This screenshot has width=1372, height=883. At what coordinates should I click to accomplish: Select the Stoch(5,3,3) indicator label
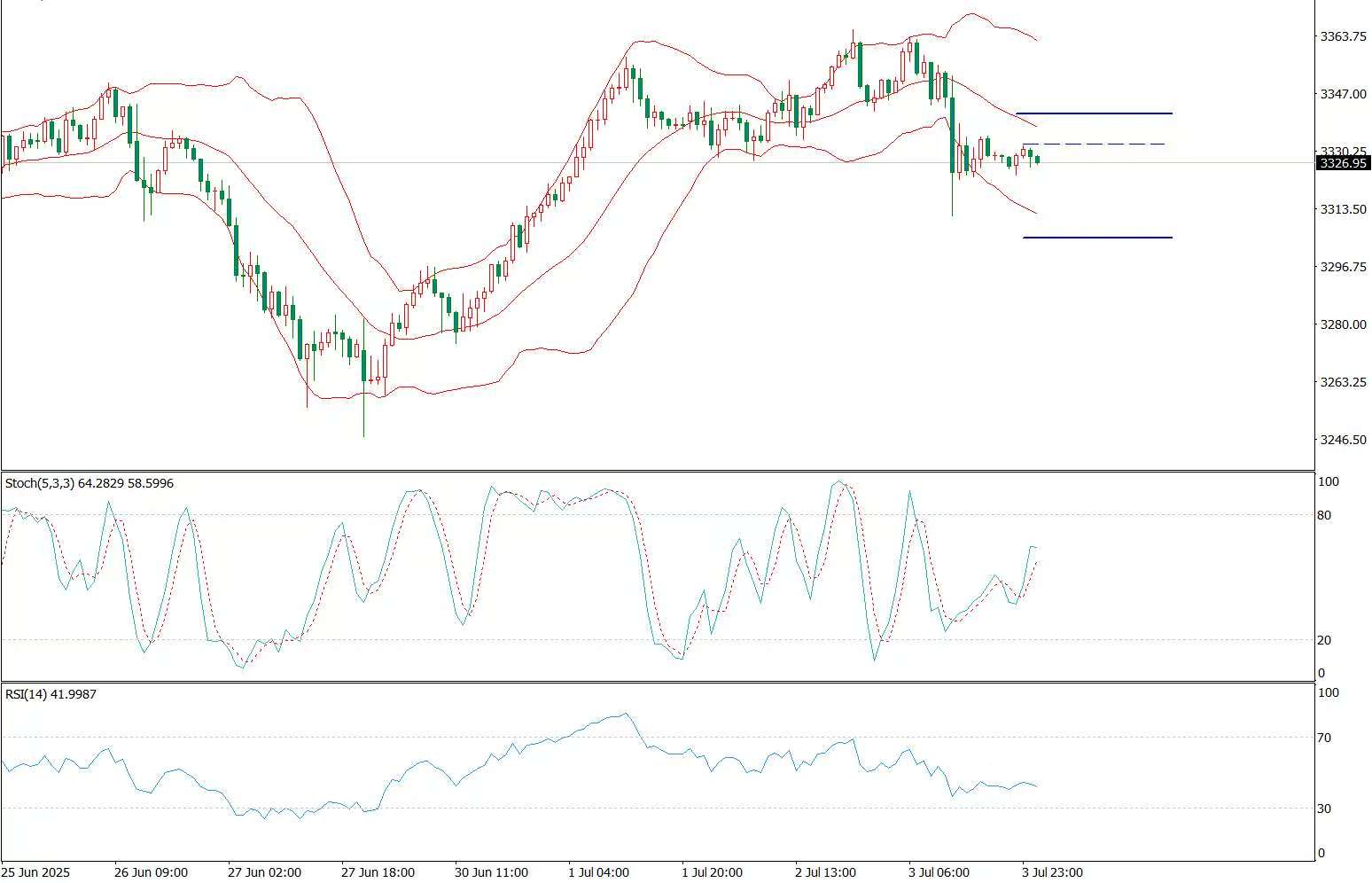coord(89,483)
